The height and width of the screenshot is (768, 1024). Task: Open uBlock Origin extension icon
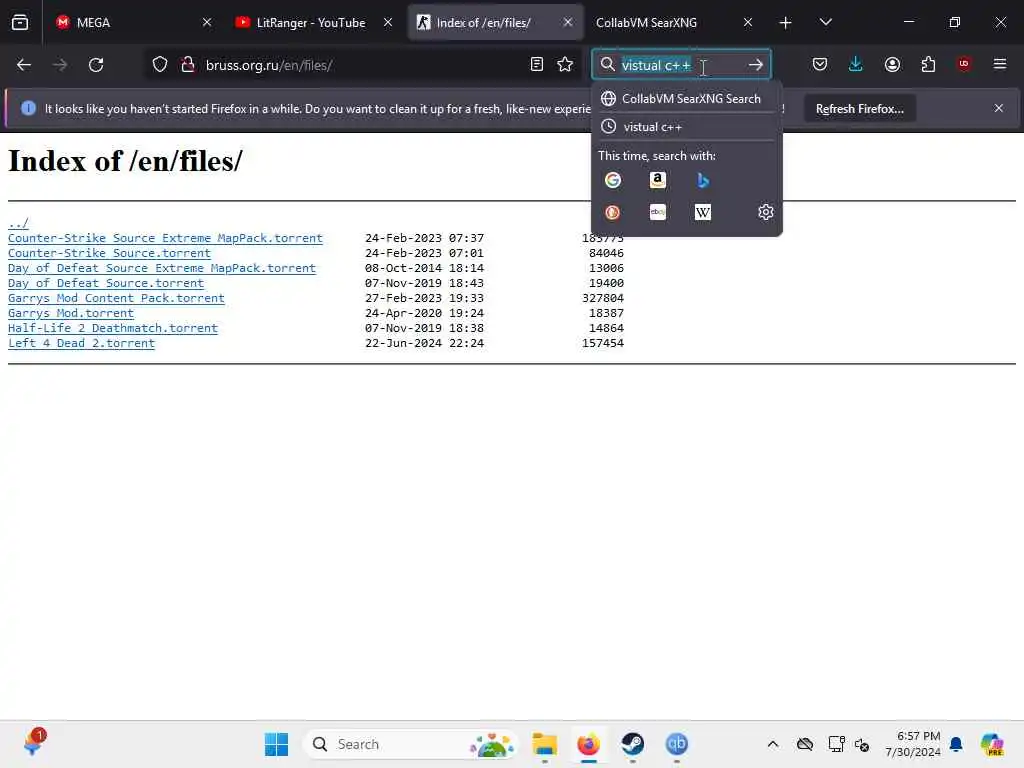[x=964, y=64]
